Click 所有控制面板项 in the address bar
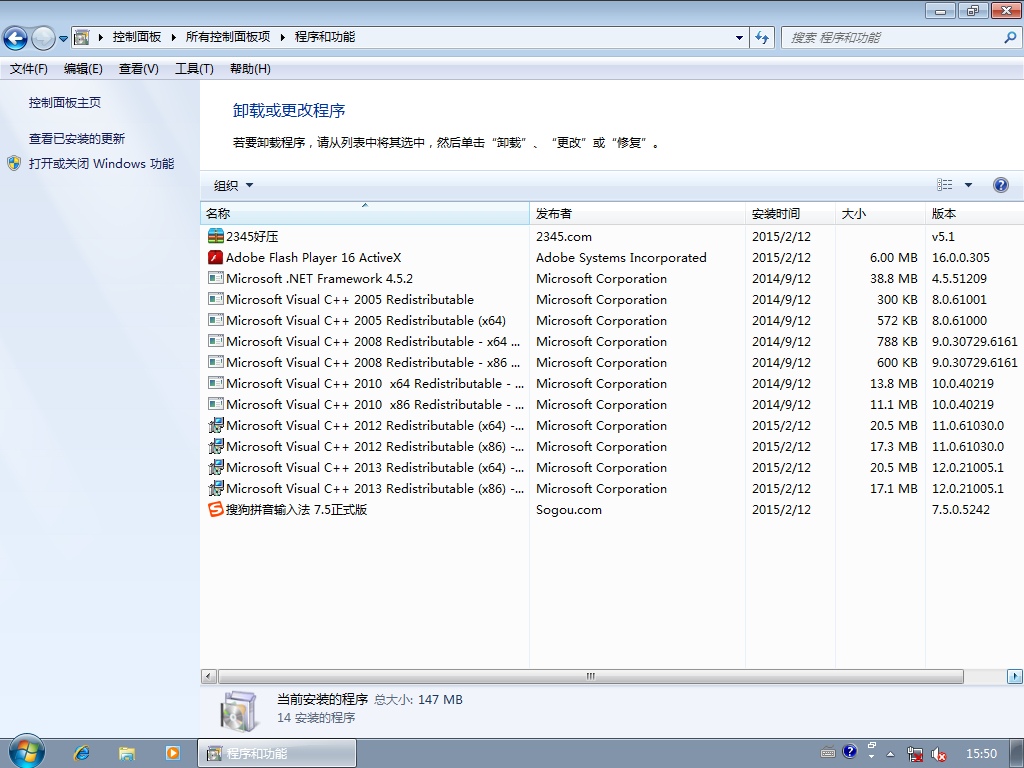This screenshot has height=768, width=1024. click(x=228, y=37)
